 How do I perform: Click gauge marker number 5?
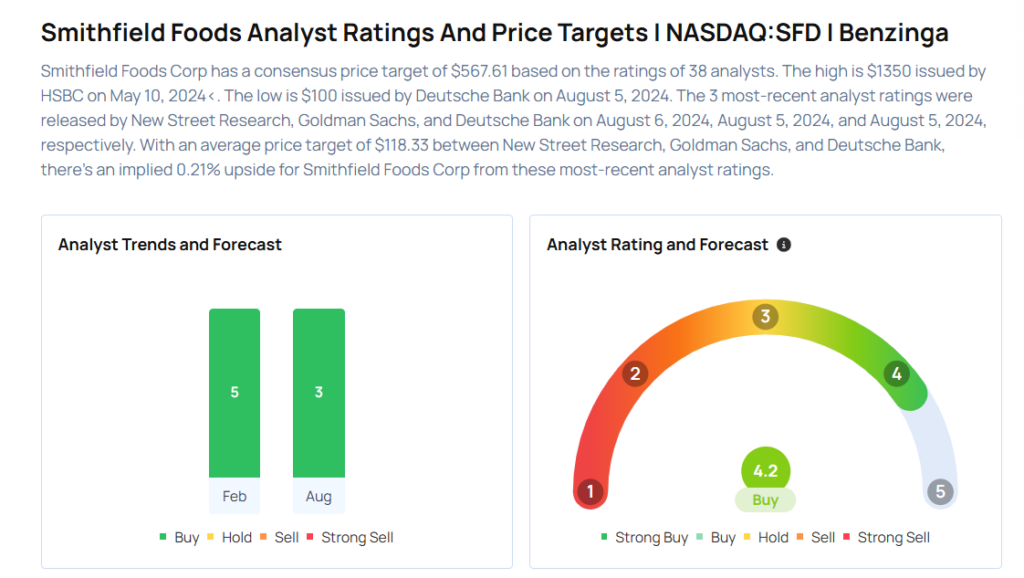point(939,491)
